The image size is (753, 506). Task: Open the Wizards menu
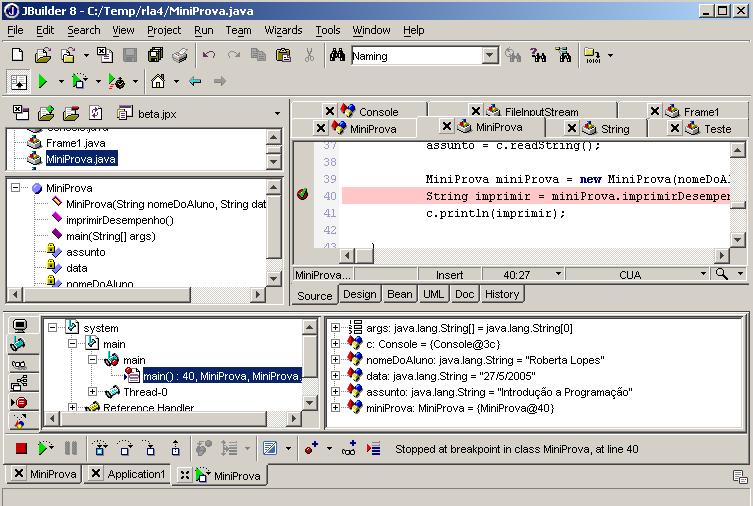coord(283,30)
